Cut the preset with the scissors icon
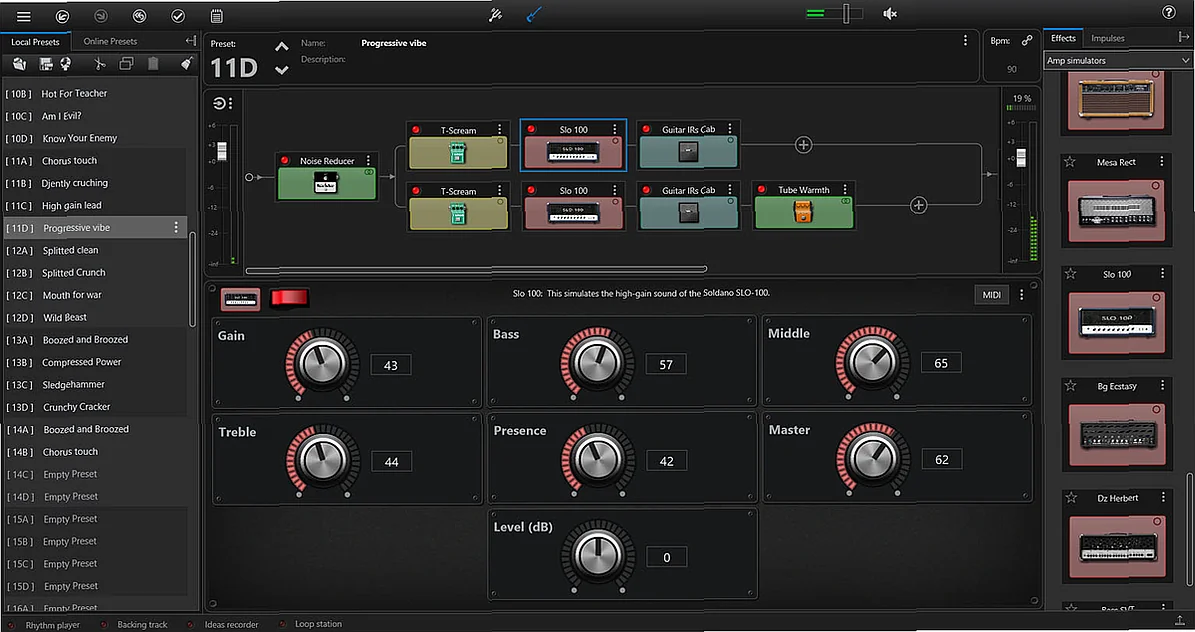This screenshot has height=632, width=1195. tap(99, 63)
